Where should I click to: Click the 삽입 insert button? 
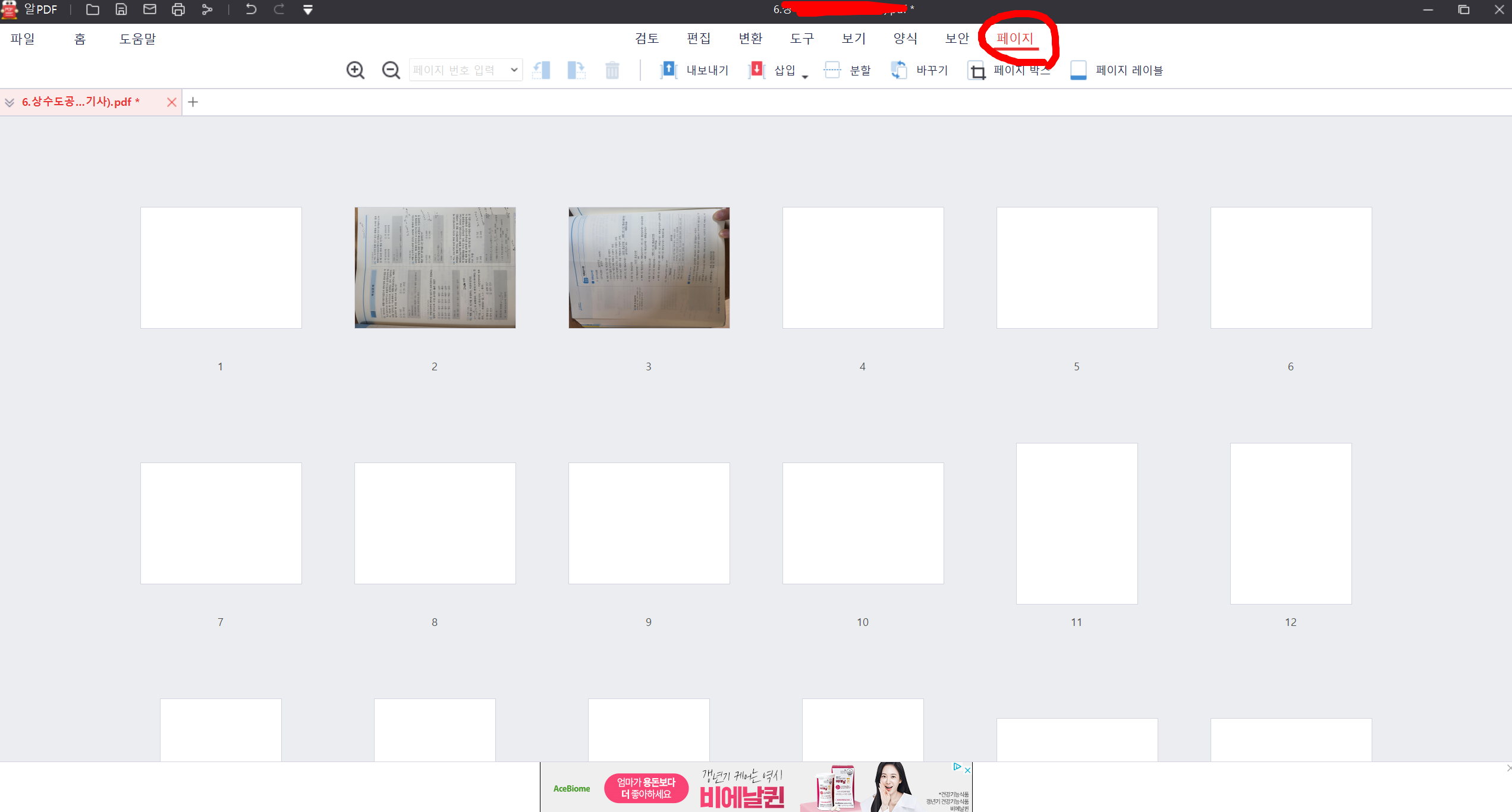(x=772, y=70)
